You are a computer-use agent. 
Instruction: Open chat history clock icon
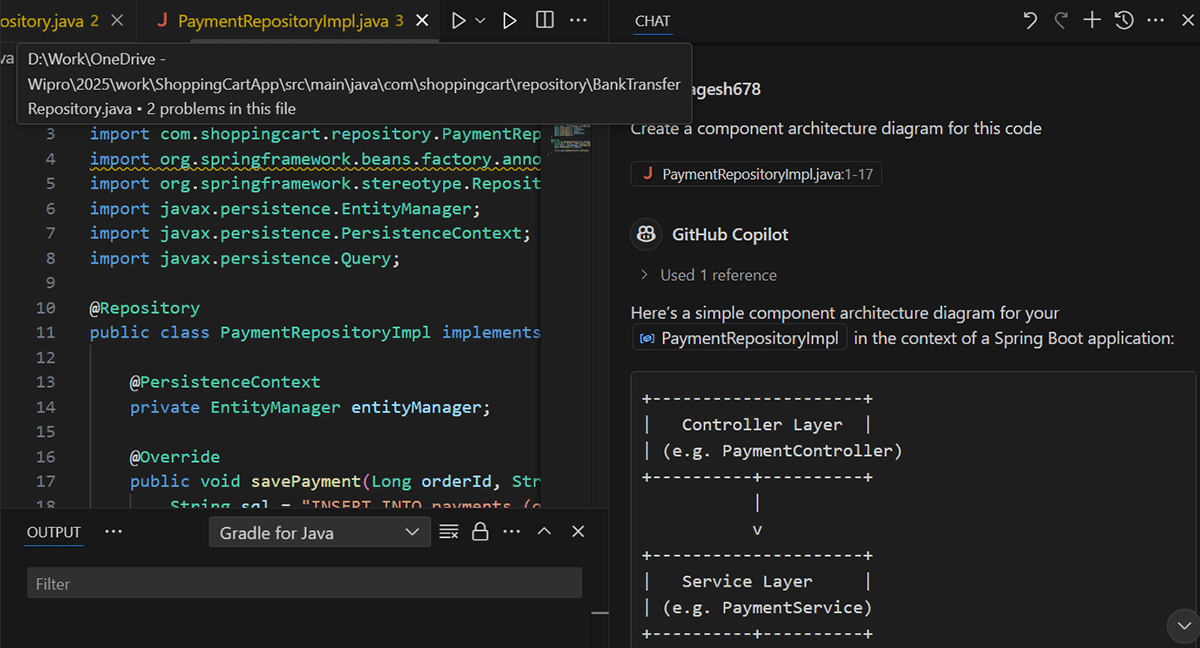coord(1124,20)
